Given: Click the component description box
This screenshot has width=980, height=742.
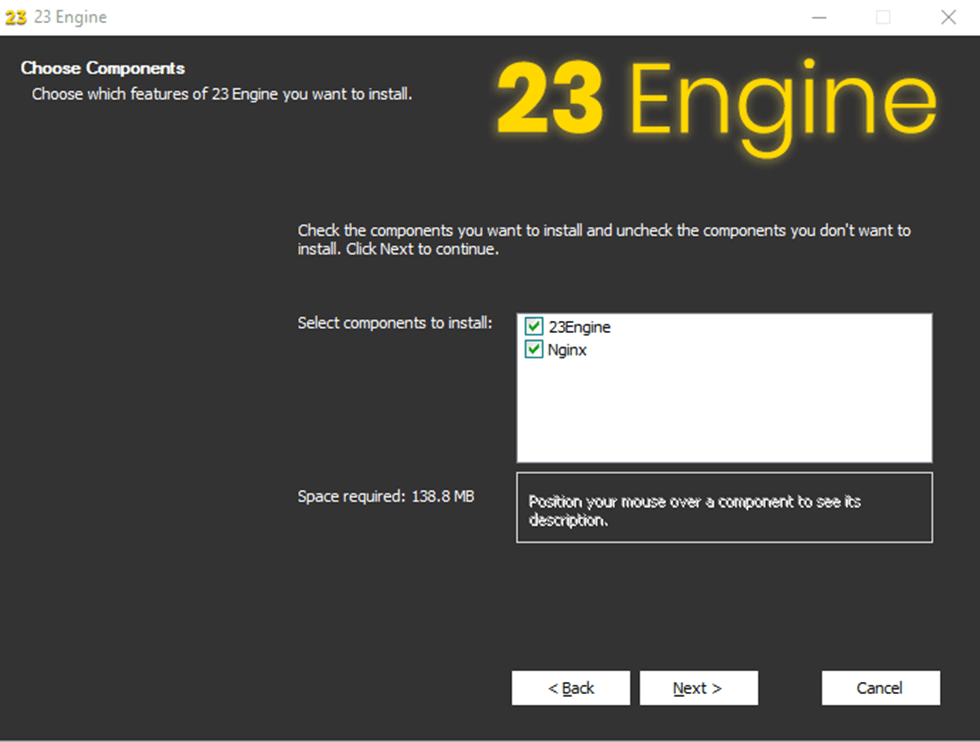Looking at the screenshot, I should (724, 508).
